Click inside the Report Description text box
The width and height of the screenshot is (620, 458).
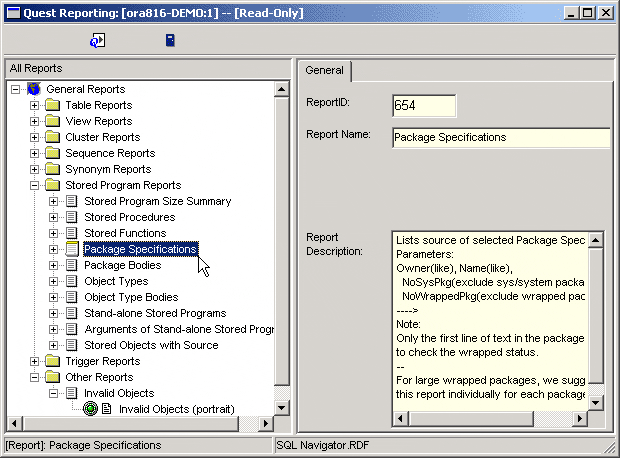tap(490, 320)
